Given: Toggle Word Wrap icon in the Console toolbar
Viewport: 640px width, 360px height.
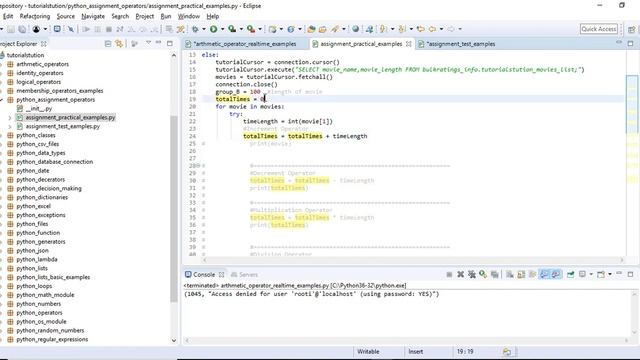Looking at the screenshot, I should (533, 274).
